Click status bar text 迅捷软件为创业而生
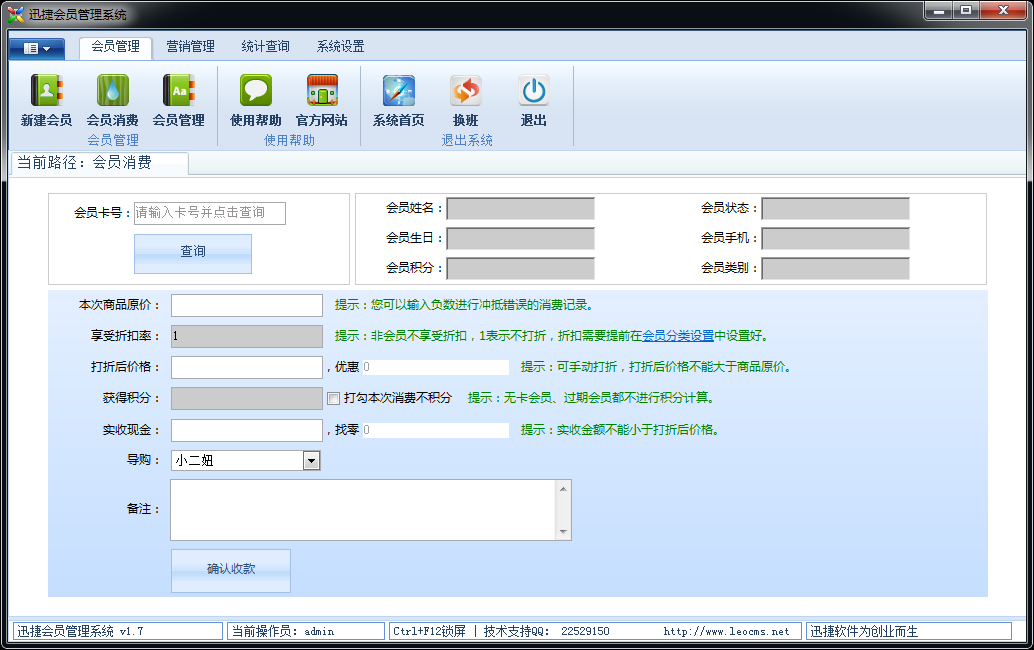 [864, 632]
